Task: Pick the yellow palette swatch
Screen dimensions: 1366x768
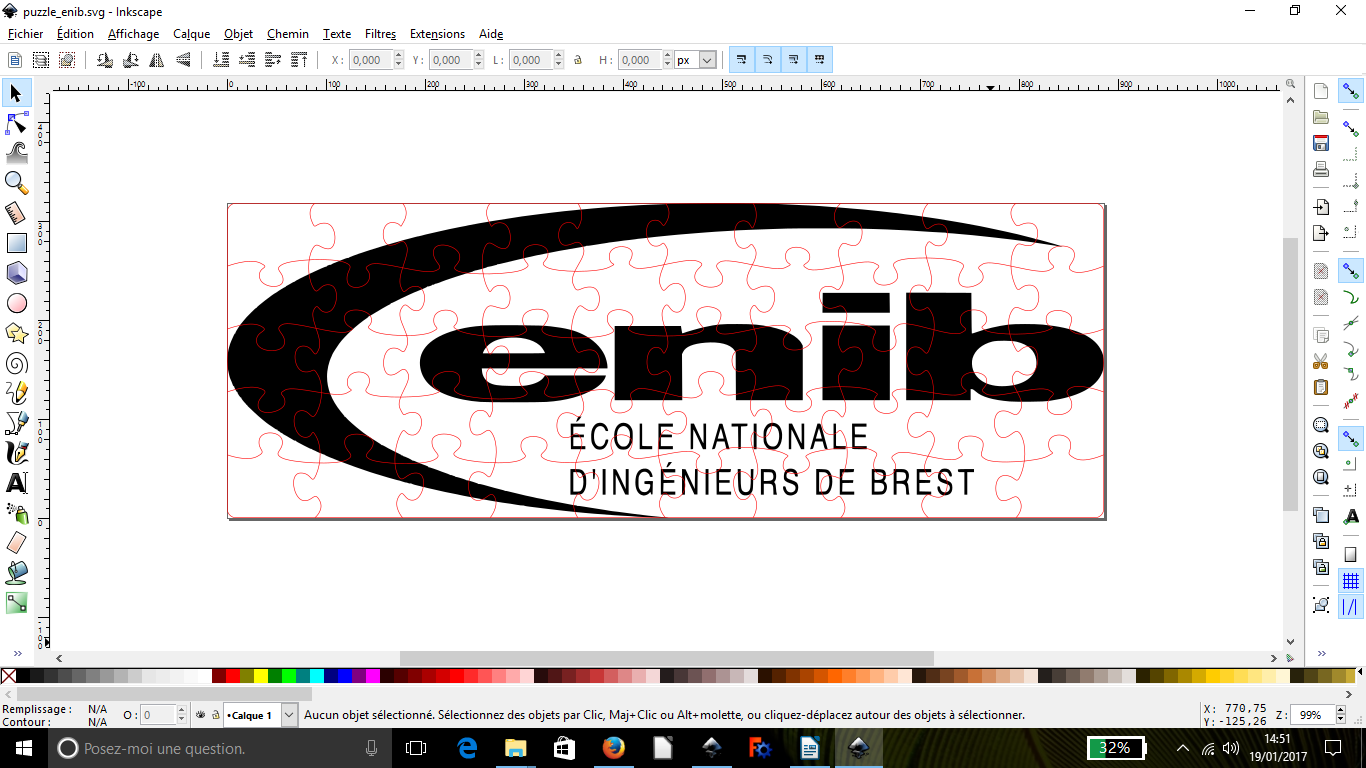Action: [x=261, y=677]
